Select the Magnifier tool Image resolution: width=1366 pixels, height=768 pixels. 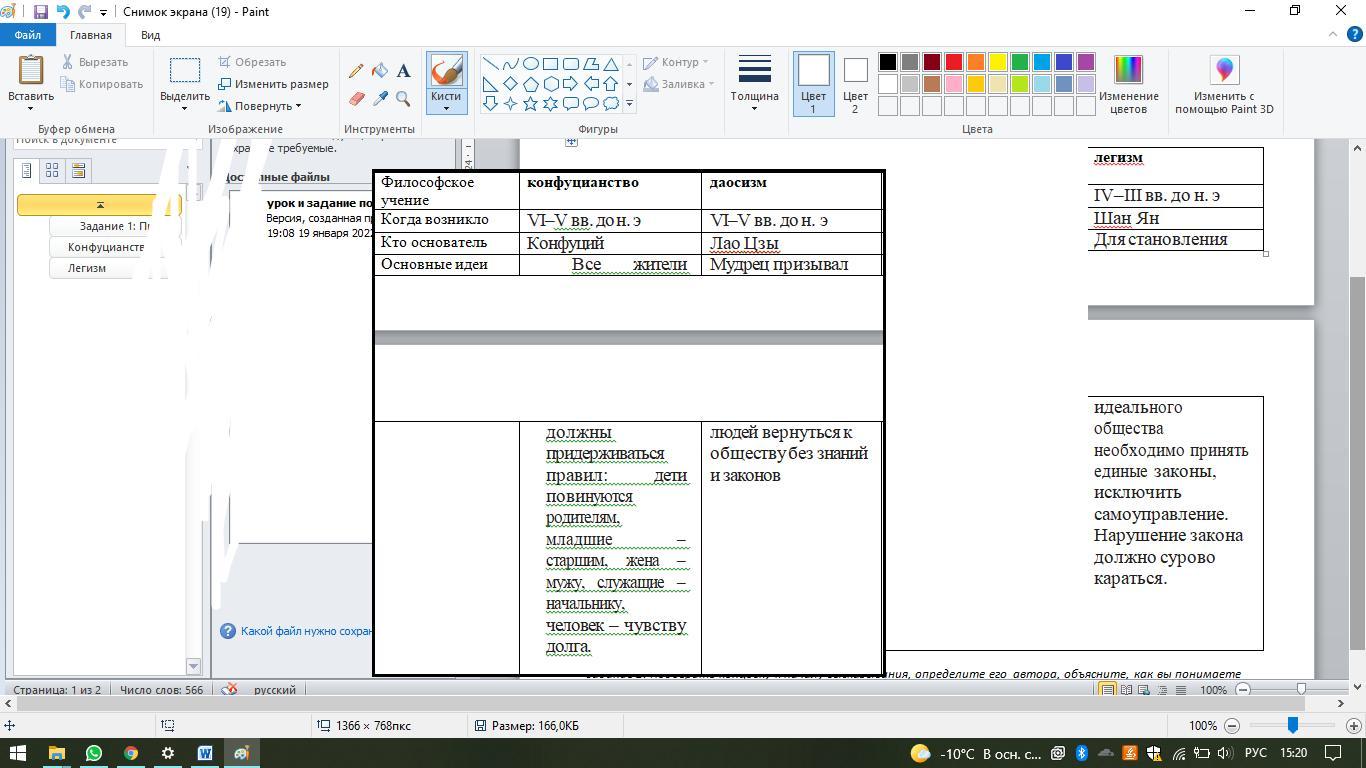tap(403, 99)
